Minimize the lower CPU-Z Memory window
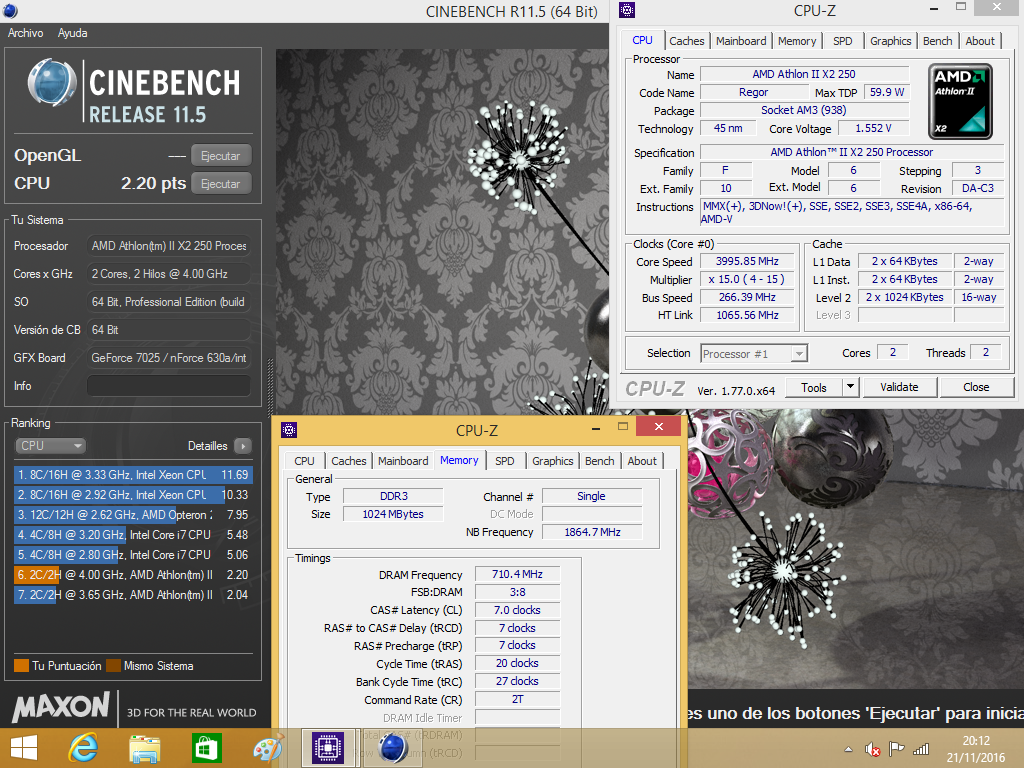The width and height of the screenshot is (1024, 768). 596,428
